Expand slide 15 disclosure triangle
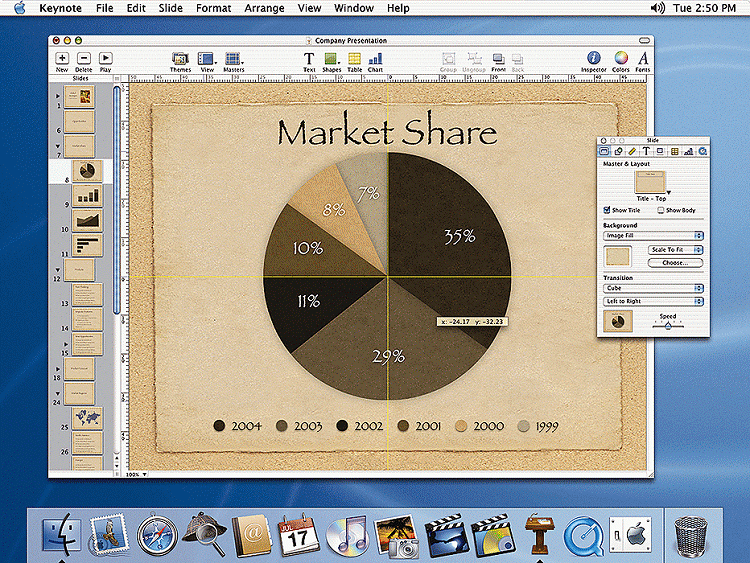Screen dimensions: 750x563 [x=66, y=344]
